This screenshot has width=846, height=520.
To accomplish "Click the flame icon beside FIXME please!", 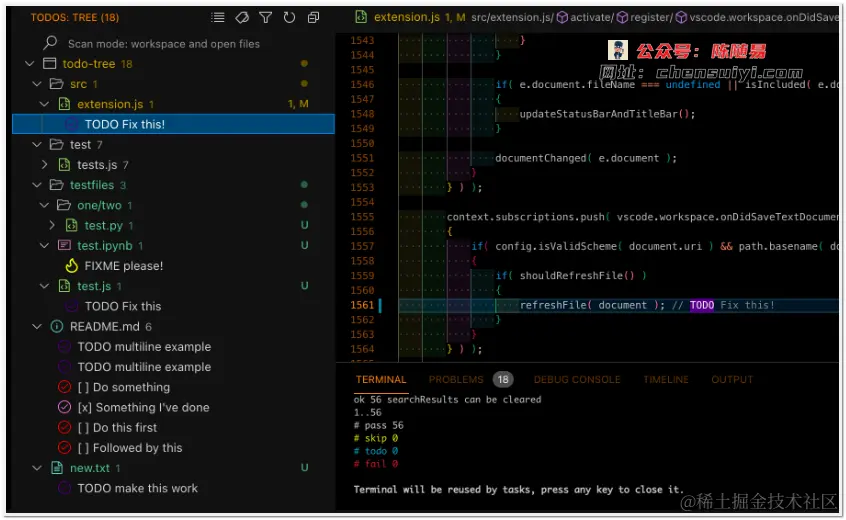I will coord(71,265).
